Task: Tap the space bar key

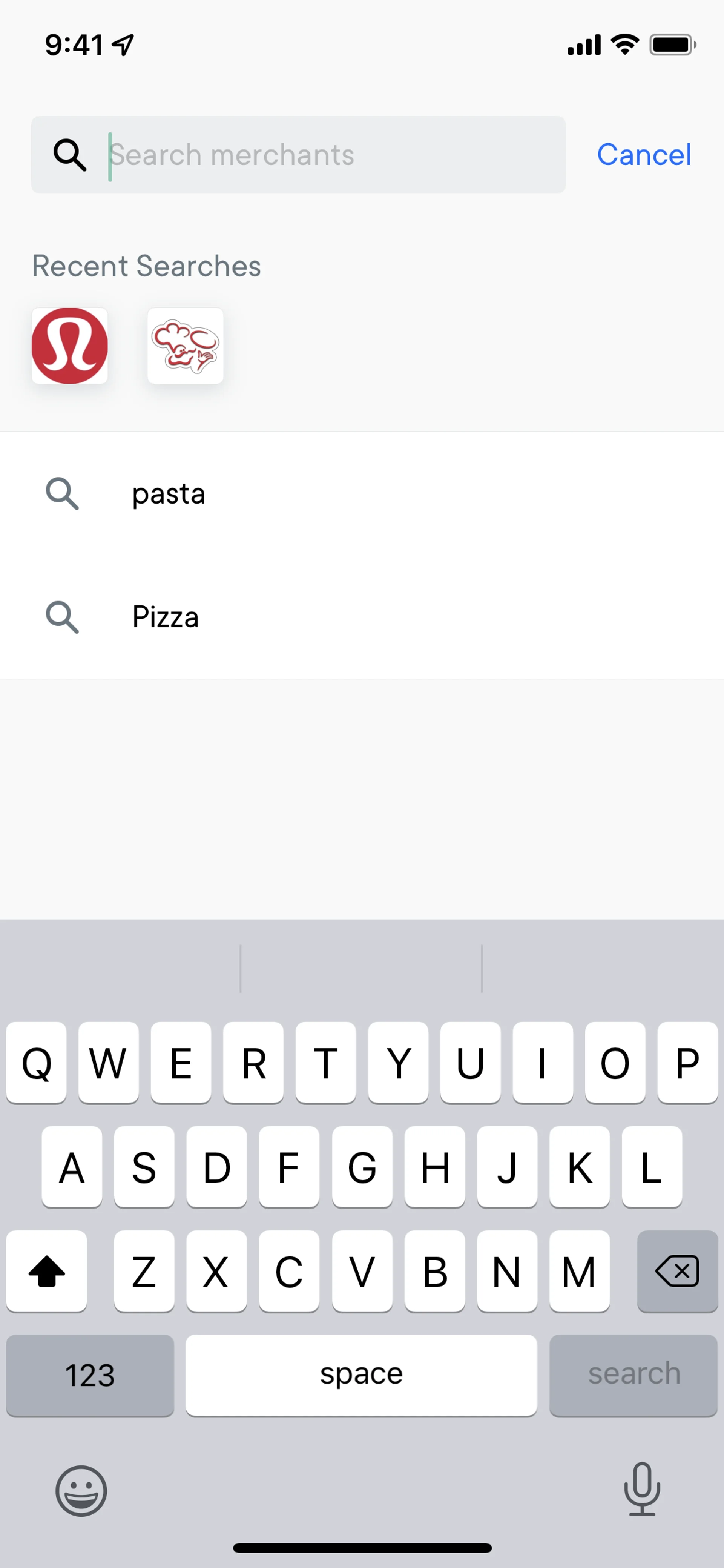Action: coord(361,1376)
